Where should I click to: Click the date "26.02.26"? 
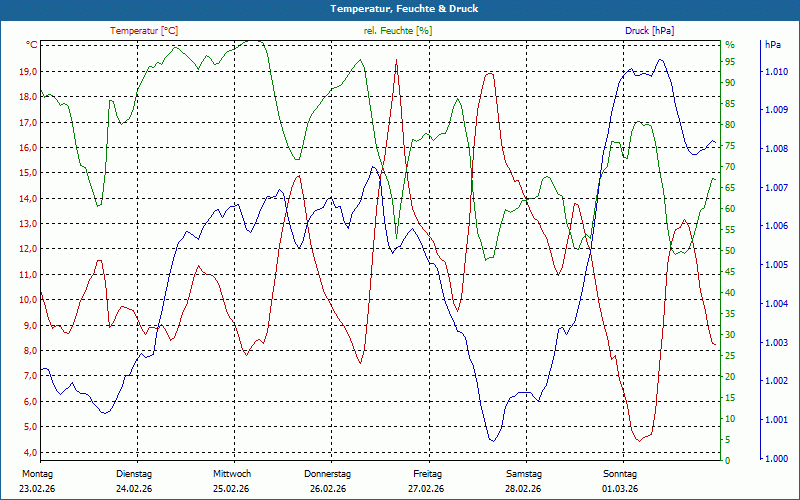328,489
